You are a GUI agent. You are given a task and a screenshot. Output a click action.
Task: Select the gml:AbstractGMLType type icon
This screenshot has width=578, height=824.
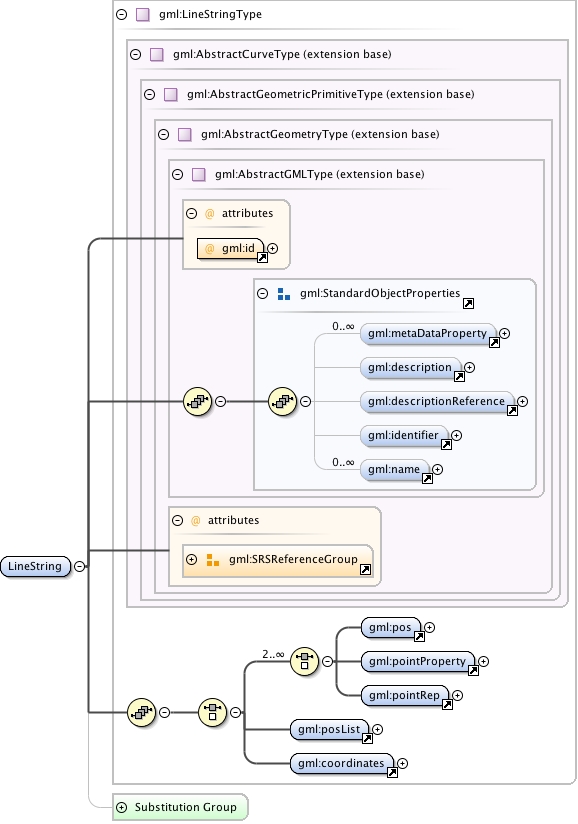click(x=199, y=174)
